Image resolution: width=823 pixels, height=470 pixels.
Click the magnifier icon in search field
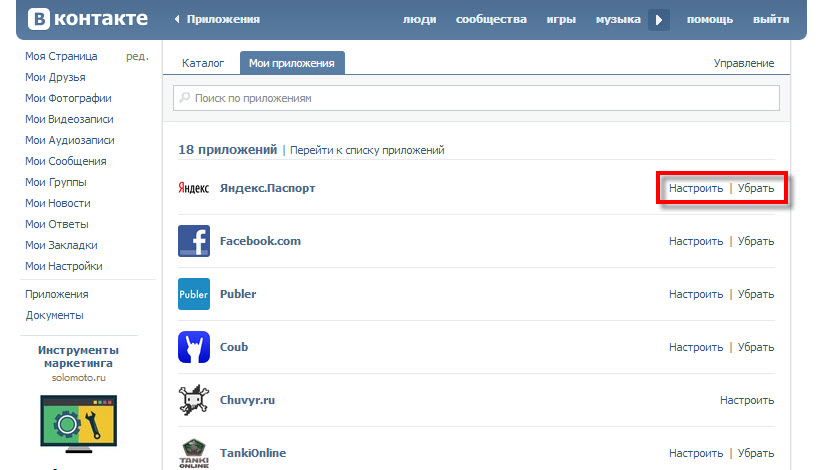point(185,98)
